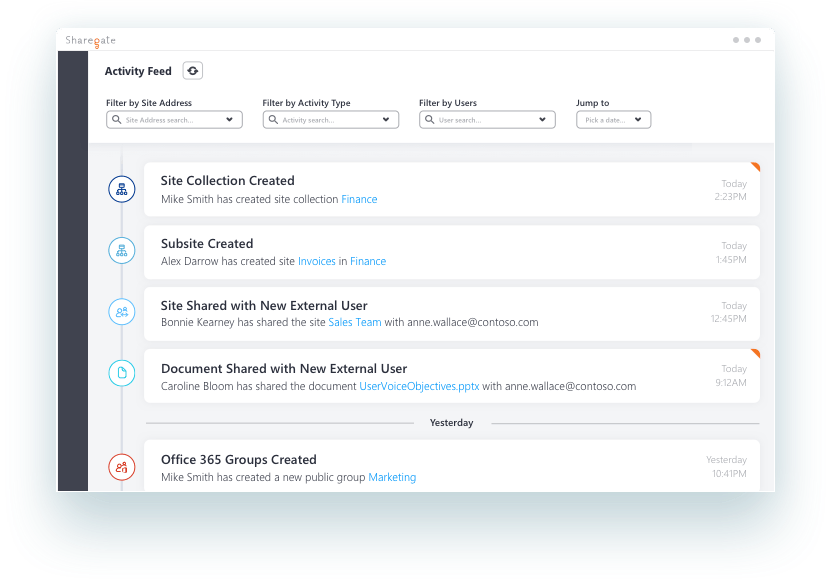This screenshot has width=831, height=584.
Task: Open the Jump to date picker
Action: coord(614,120)
